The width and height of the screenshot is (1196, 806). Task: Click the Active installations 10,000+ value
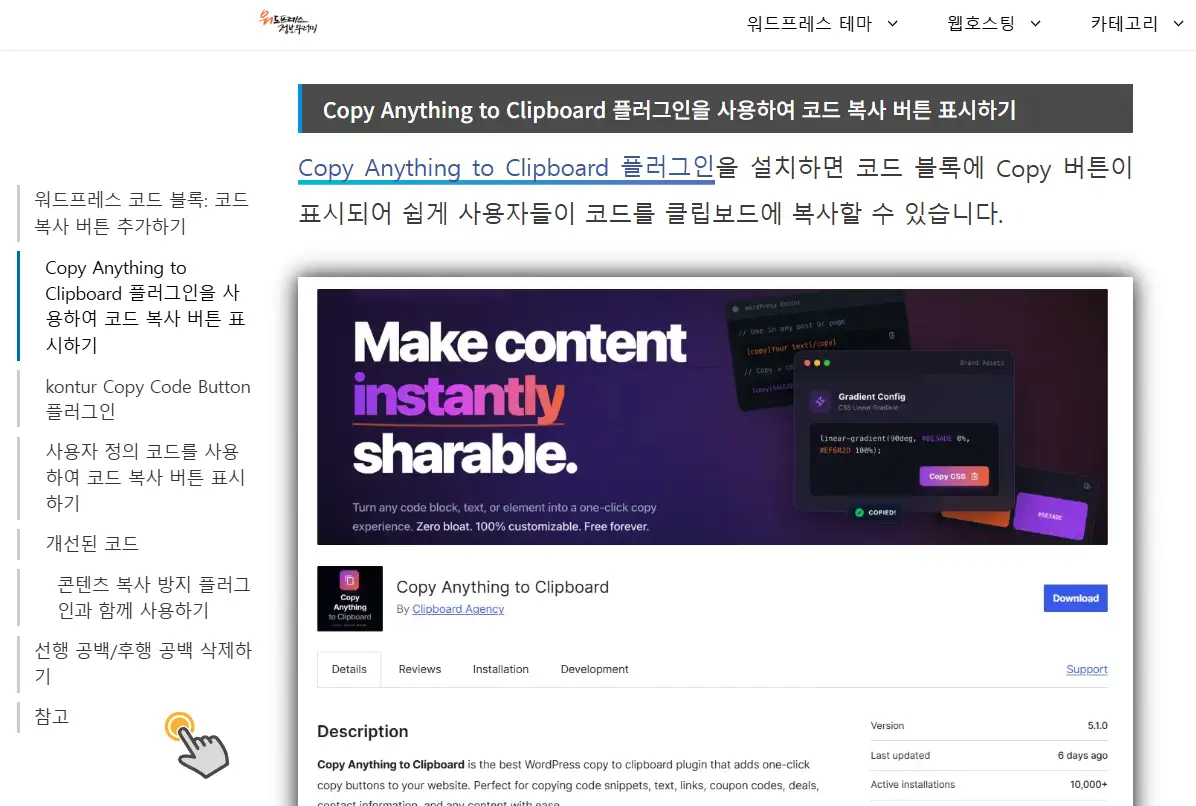tap(1088, 785)
